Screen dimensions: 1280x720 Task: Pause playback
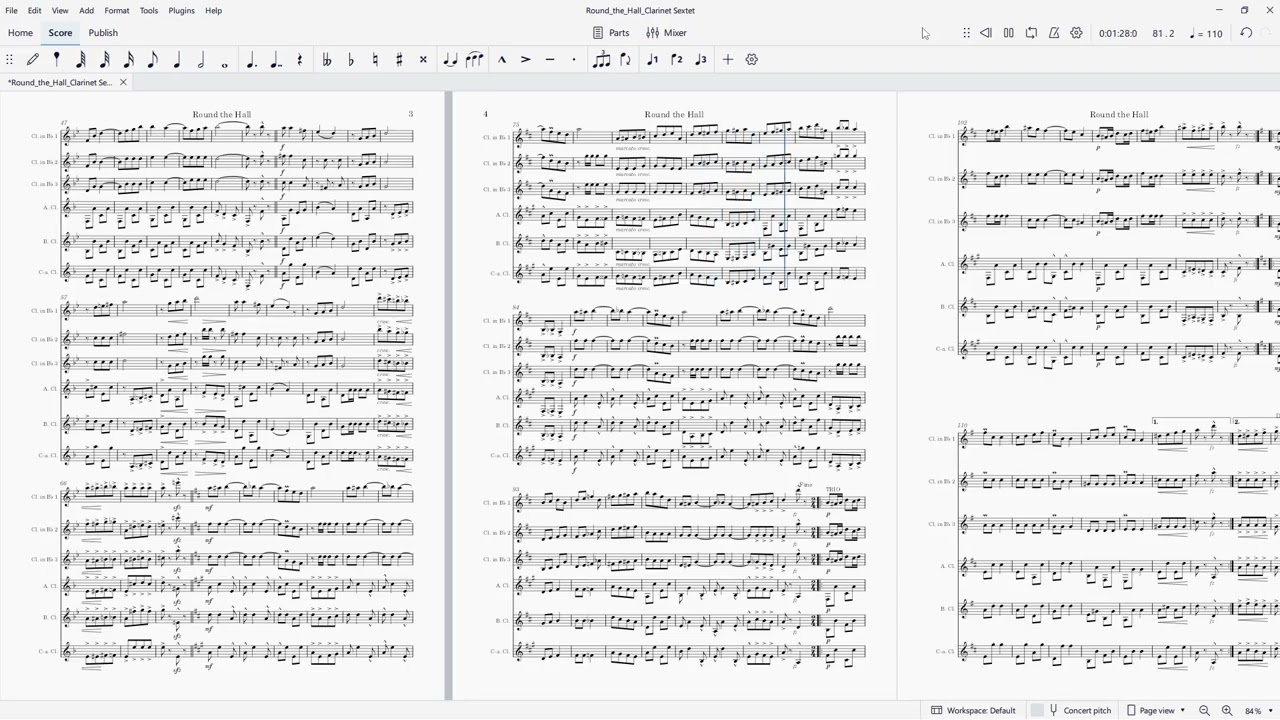1008,33
